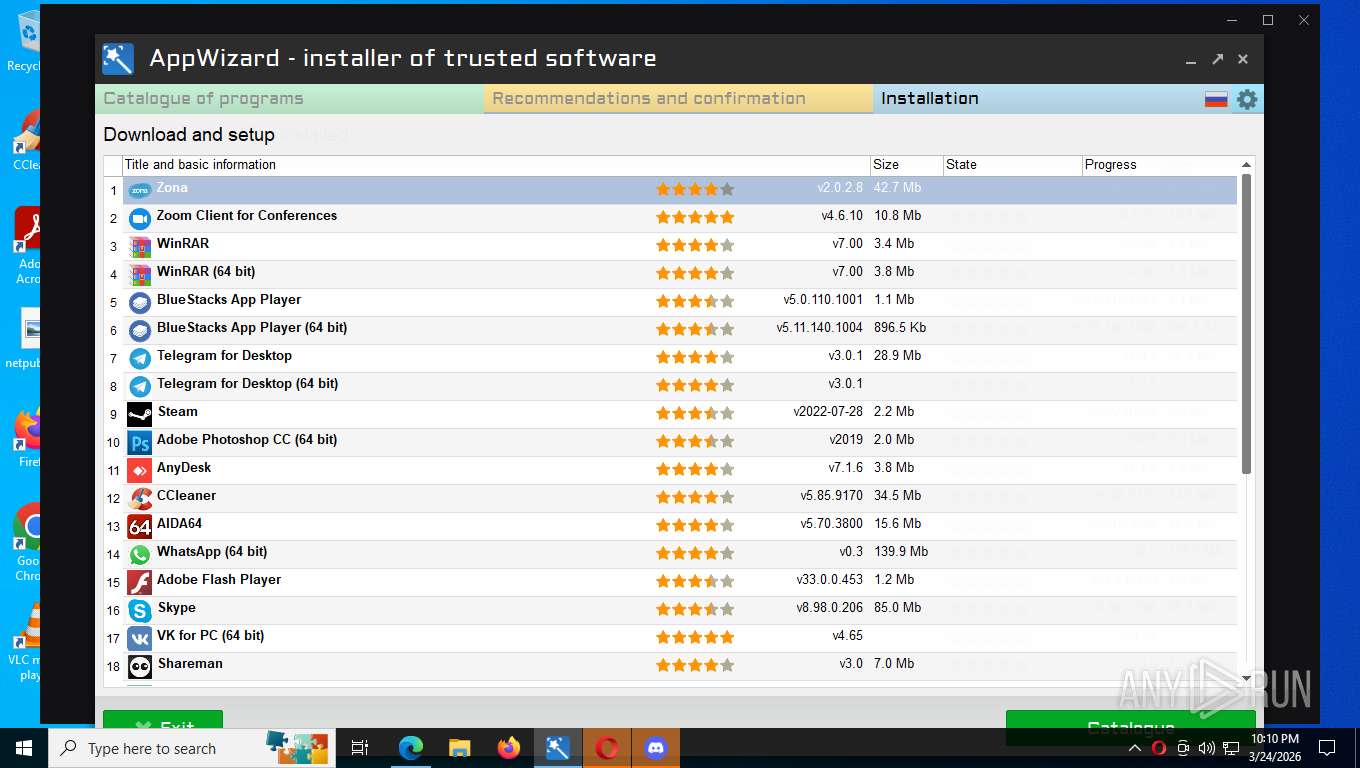Open Discord from the taskbar
Screen dimensions: 1360x768
tap(656, 748)
